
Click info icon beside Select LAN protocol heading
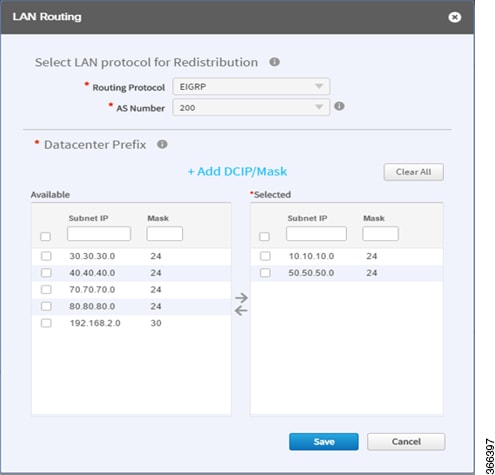tap(274, 62)
